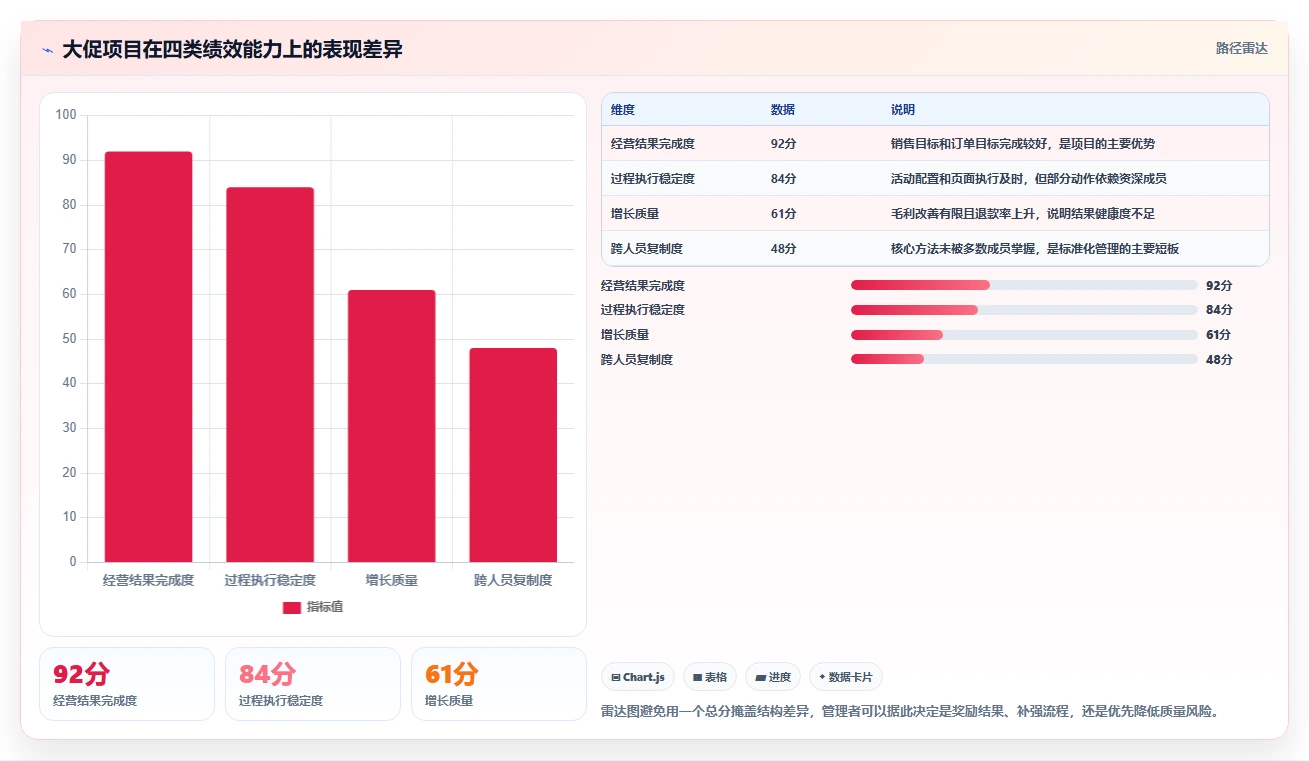The image size is (1309, 761).
Task: Click the 说明 column header
Action: 903,110
